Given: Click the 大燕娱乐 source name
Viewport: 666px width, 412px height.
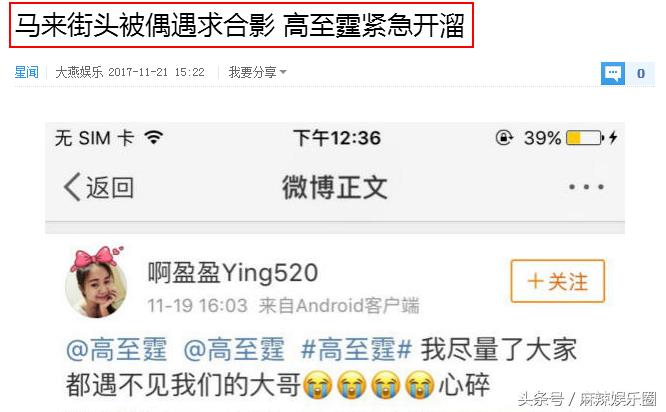Looking at the screenshot, I should click(79, 72).
